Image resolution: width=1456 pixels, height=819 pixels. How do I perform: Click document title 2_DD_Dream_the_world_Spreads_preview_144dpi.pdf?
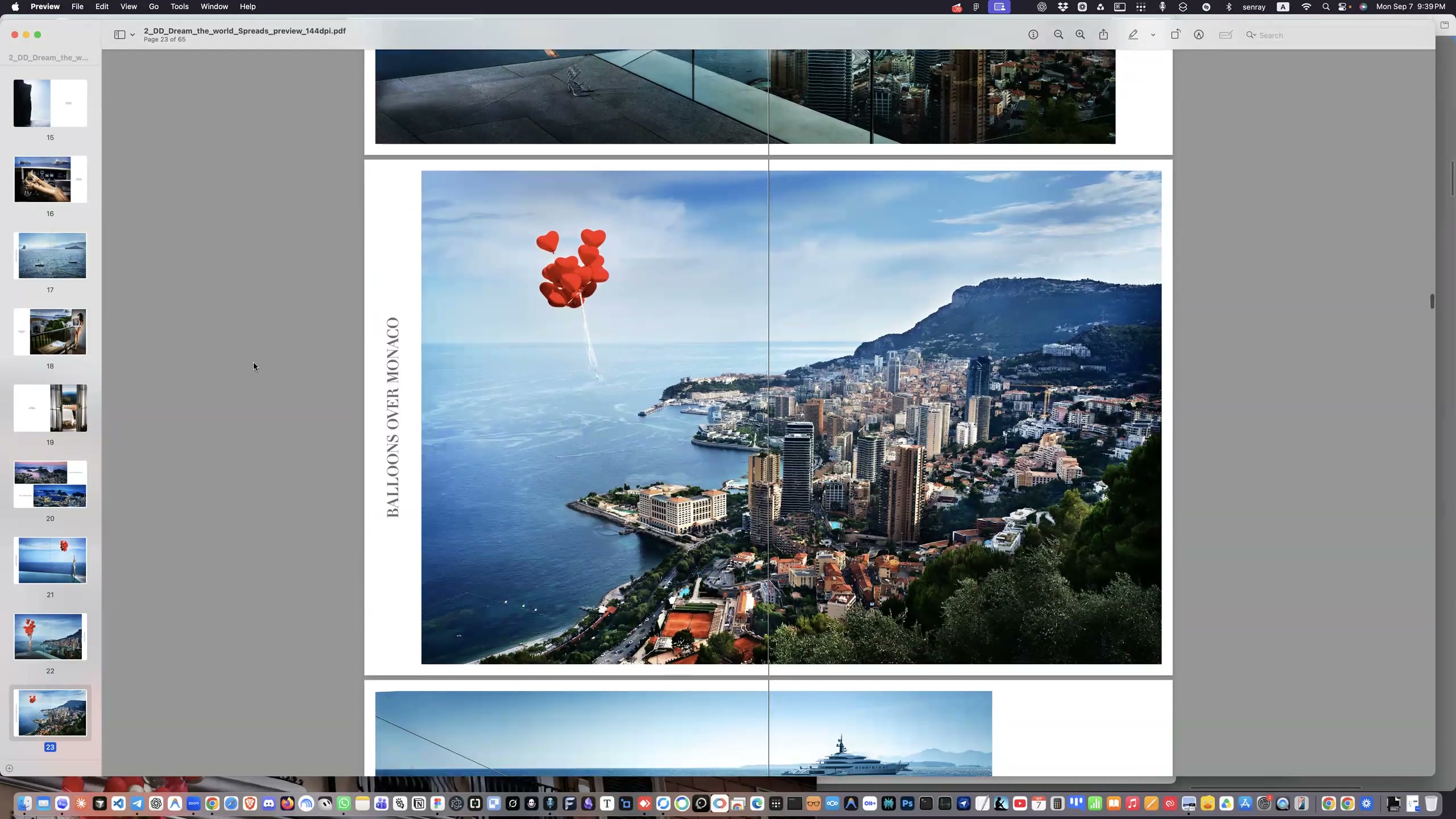click(x=245, y=31)
